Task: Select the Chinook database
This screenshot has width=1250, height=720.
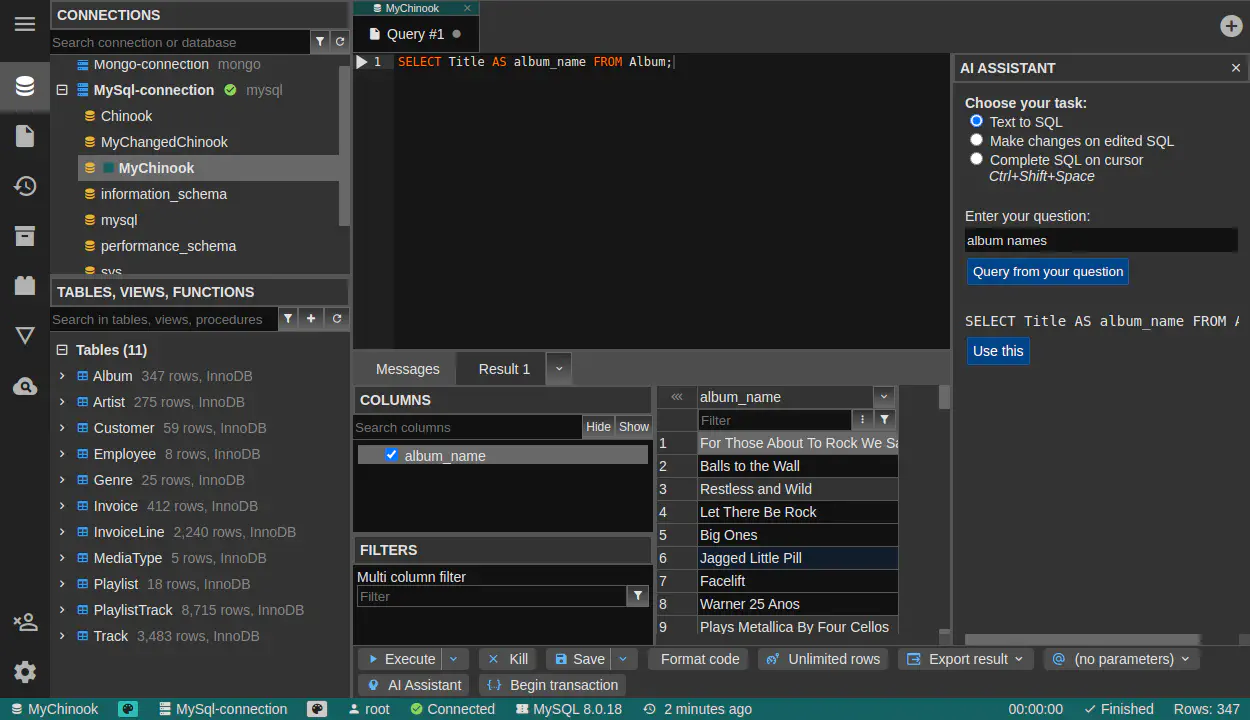Action: (x=126, y=116)
